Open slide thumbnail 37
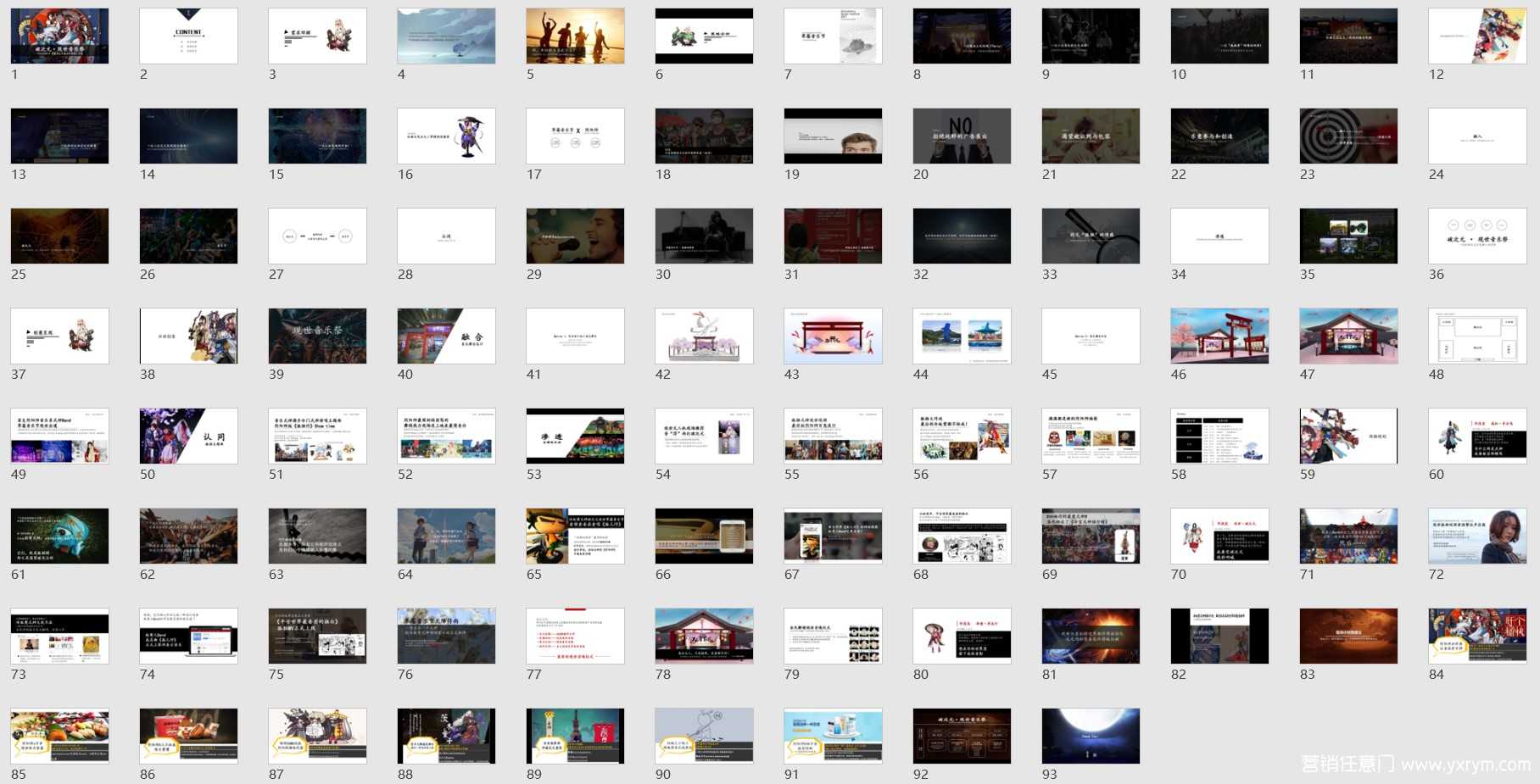The width and height of the screenshot is (1540, 784). coord(59,336)
